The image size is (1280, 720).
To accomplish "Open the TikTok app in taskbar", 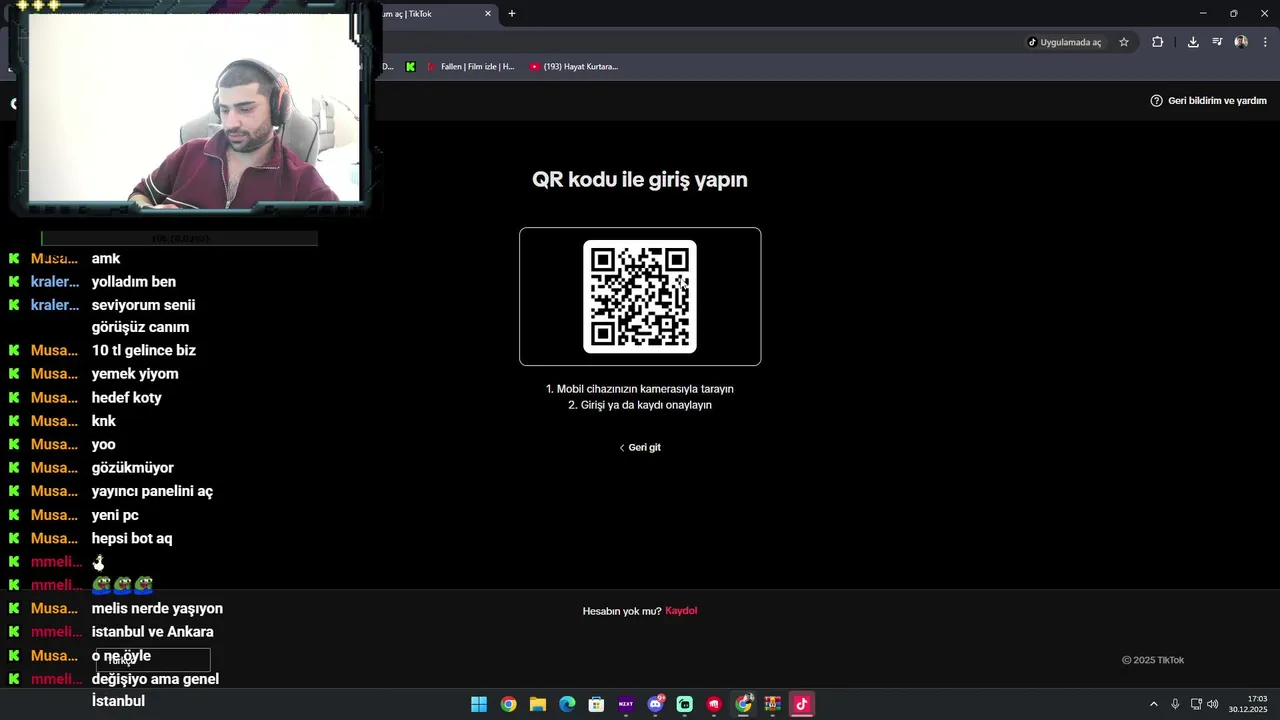I will click(x=801, y=704).
